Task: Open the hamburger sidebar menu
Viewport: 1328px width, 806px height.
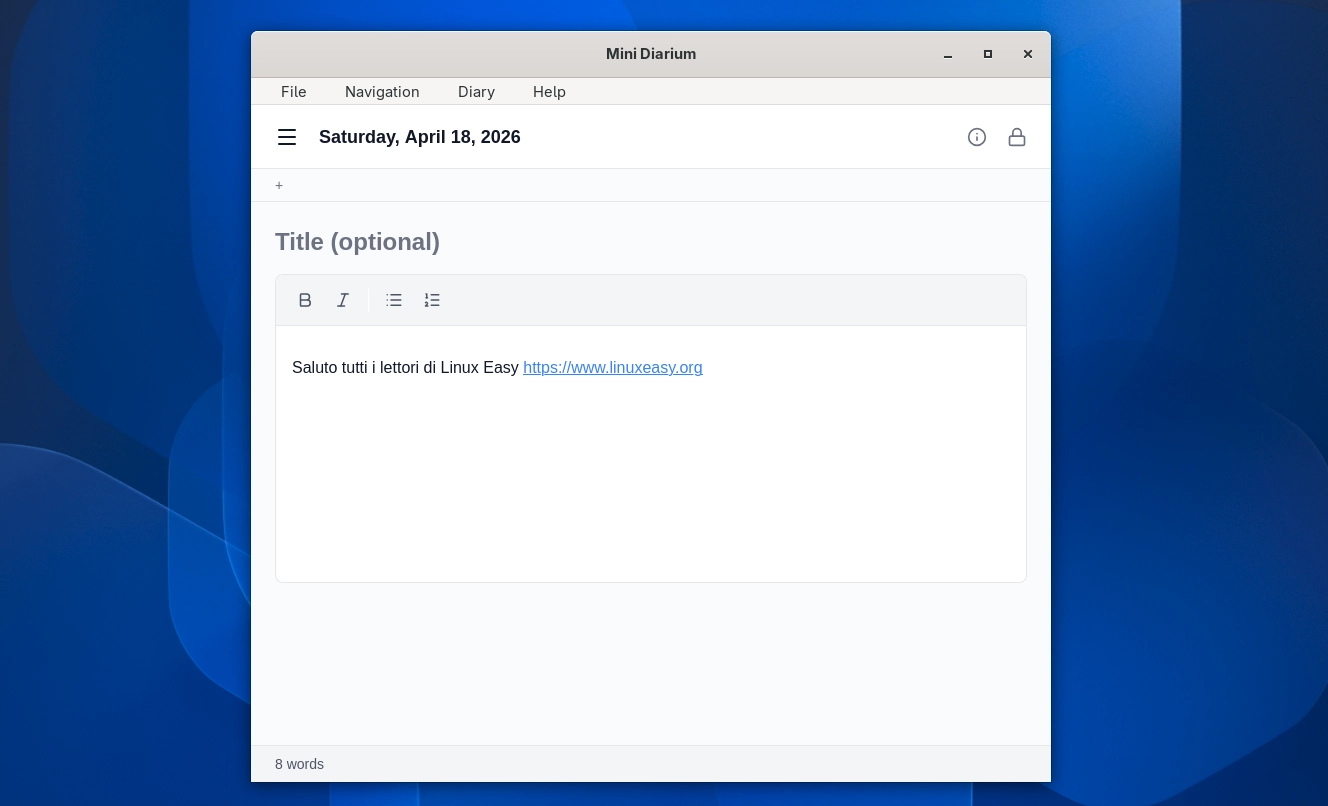Action: coord(287,137)
